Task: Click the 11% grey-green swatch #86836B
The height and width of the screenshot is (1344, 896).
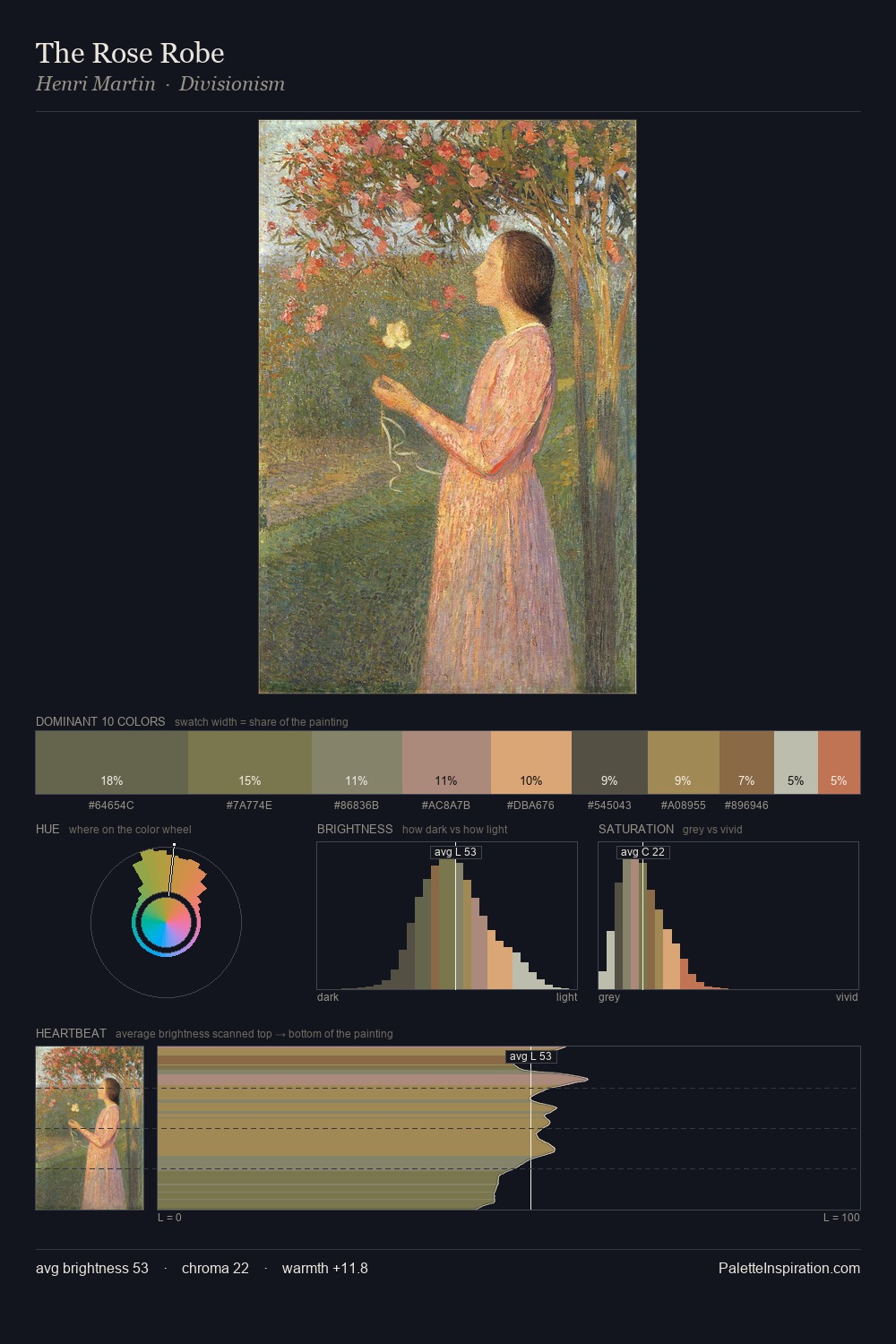Action: 357,762
